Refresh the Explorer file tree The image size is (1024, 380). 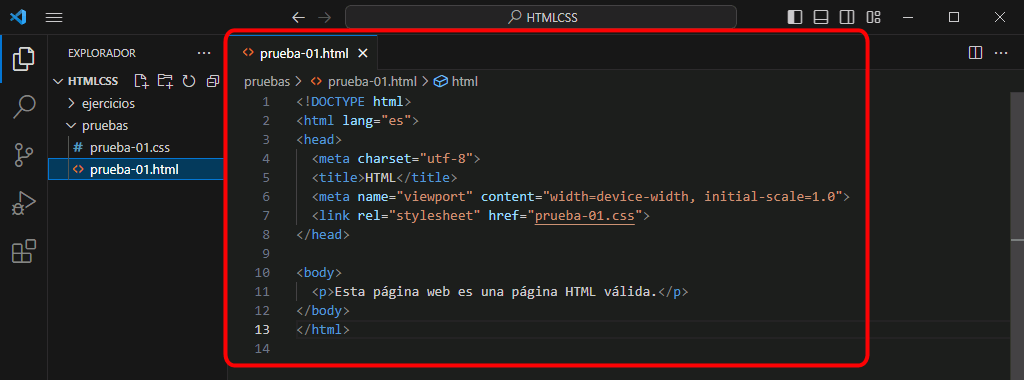pyautogui.click(x=189, y=81)
